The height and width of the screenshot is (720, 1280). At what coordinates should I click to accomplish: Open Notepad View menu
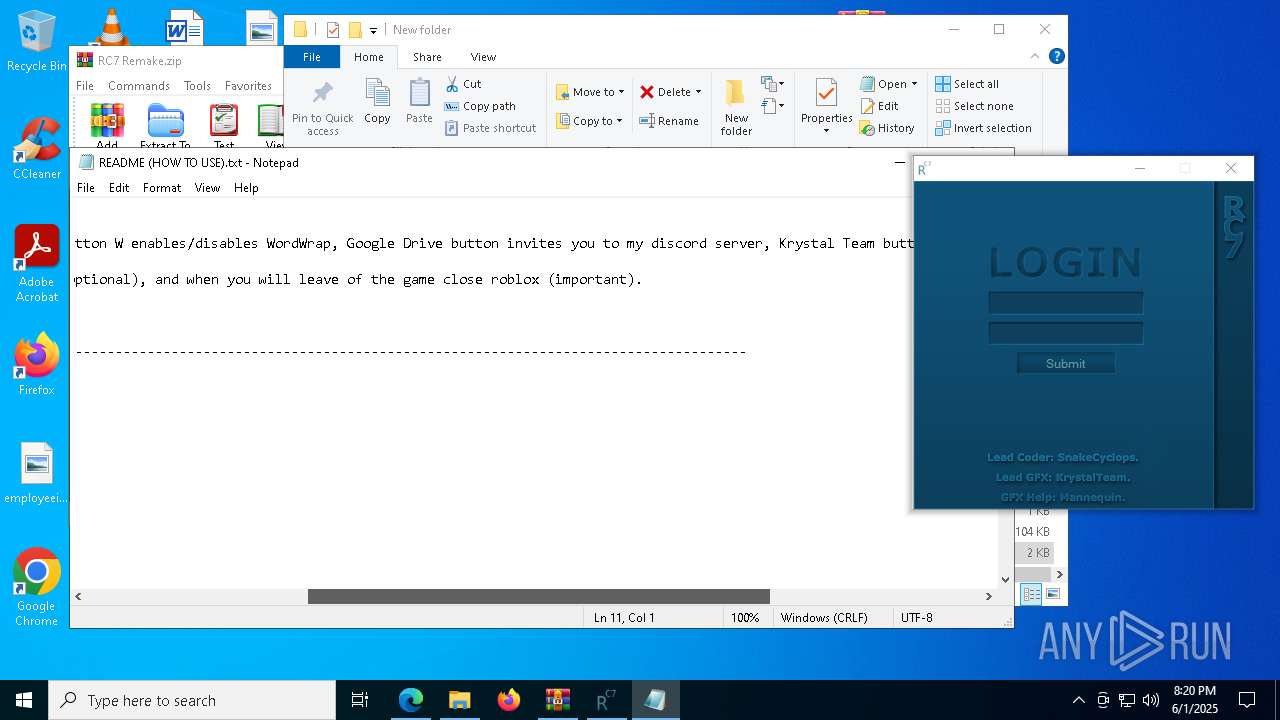pyautogui.click(x=207, y=187)
